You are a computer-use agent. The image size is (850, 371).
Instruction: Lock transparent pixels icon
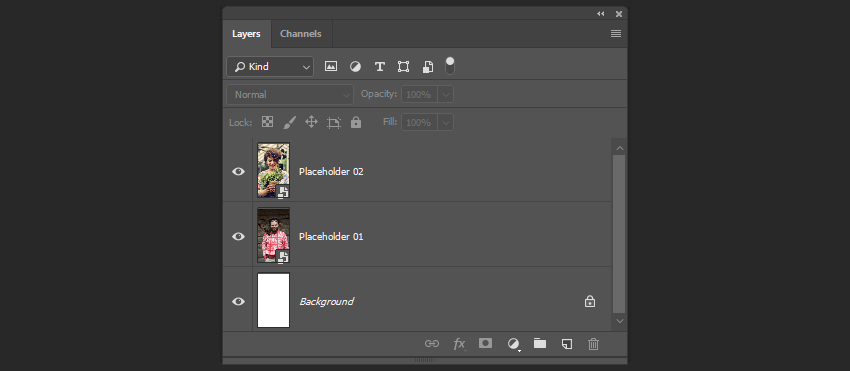267,122
